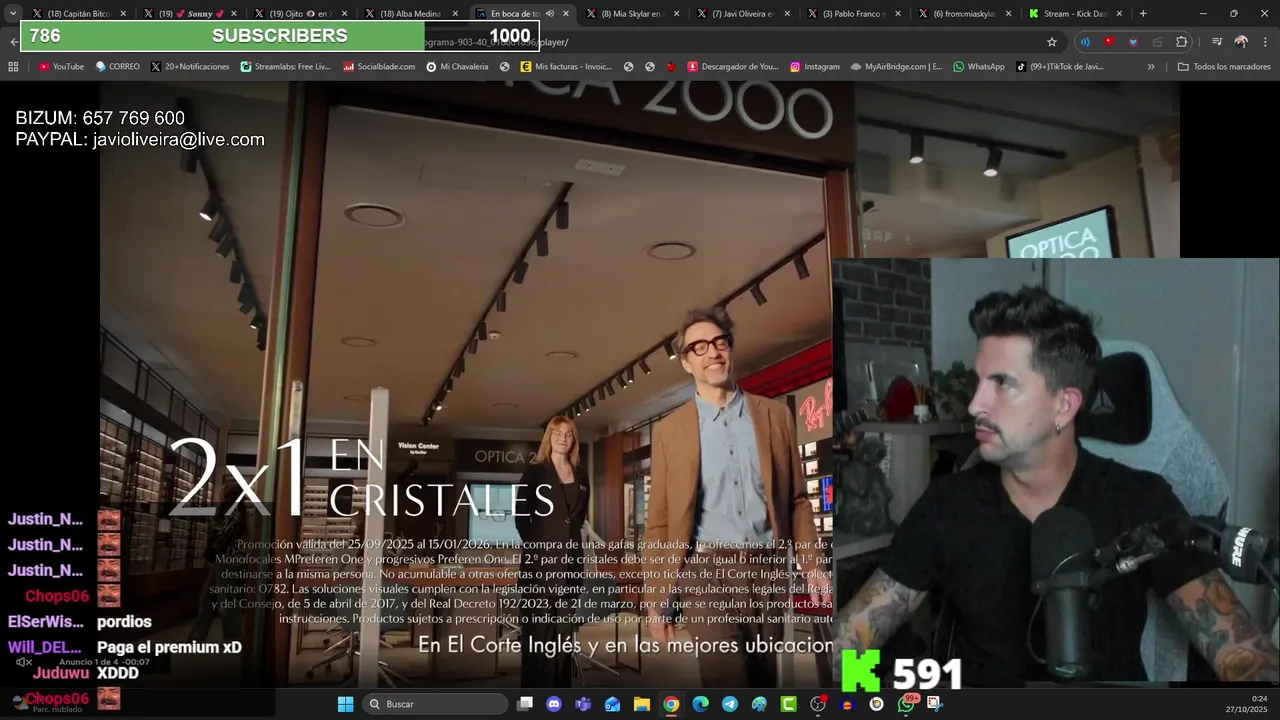The width and height of the screenshot is (1280, 720).
Task: Open Microsoft Edge from the taskbar
Action: (701, 704)
